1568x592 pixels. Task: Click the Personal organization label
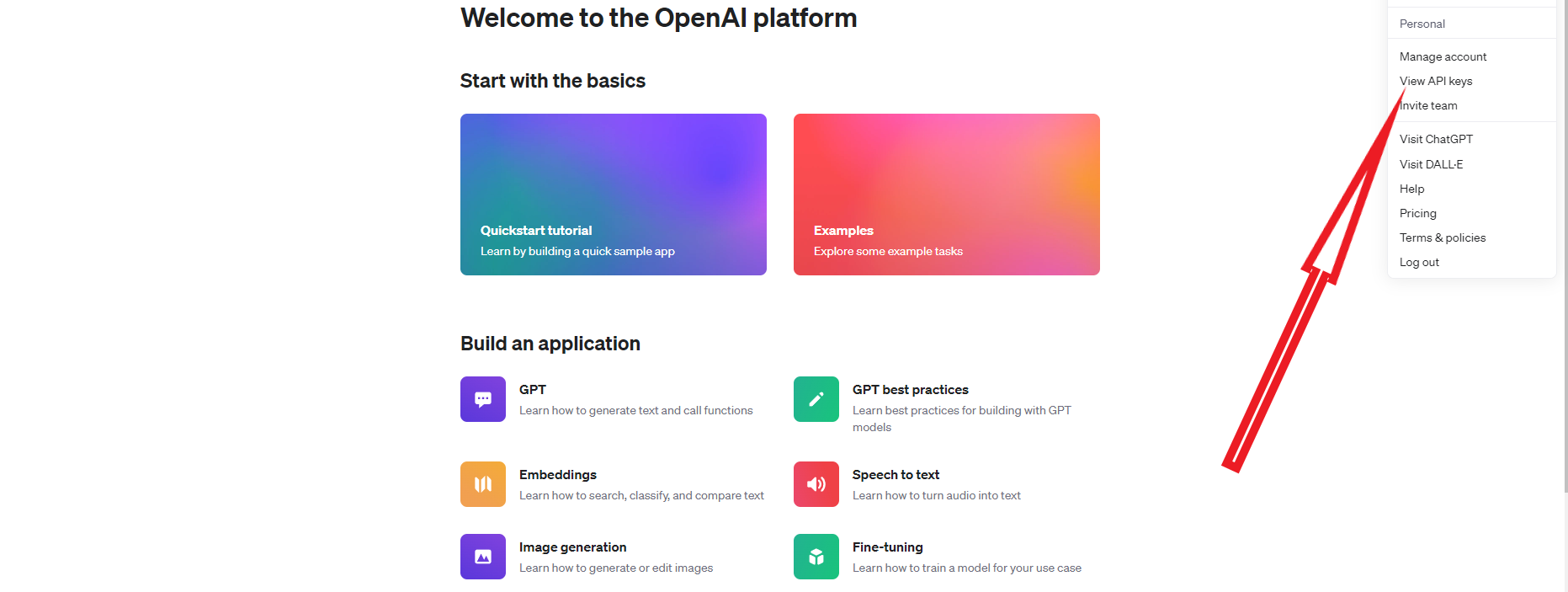tap(1422, 24)
